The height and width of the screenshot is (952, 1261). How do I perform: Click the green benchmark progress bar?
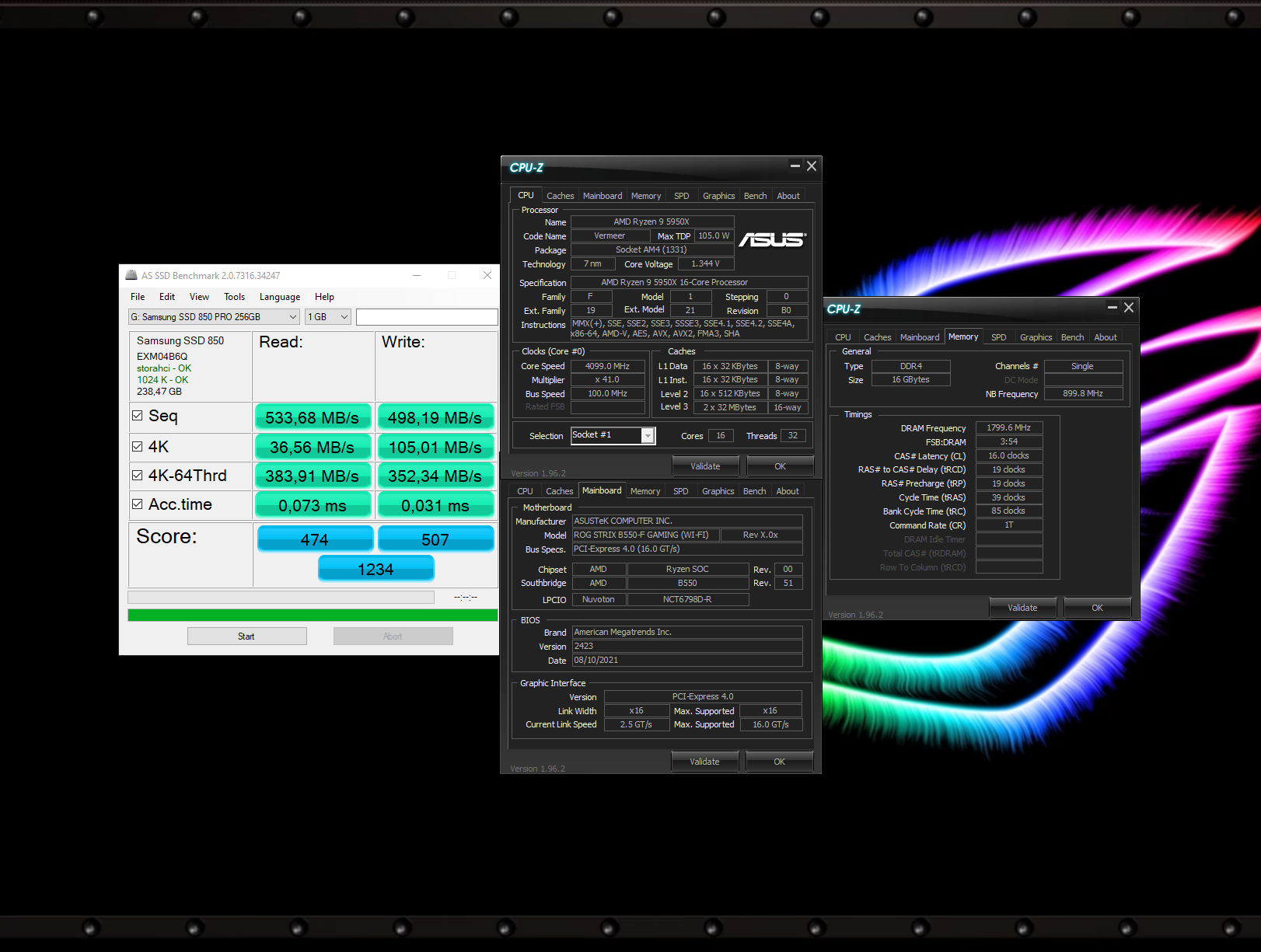(x=313, y=615)
